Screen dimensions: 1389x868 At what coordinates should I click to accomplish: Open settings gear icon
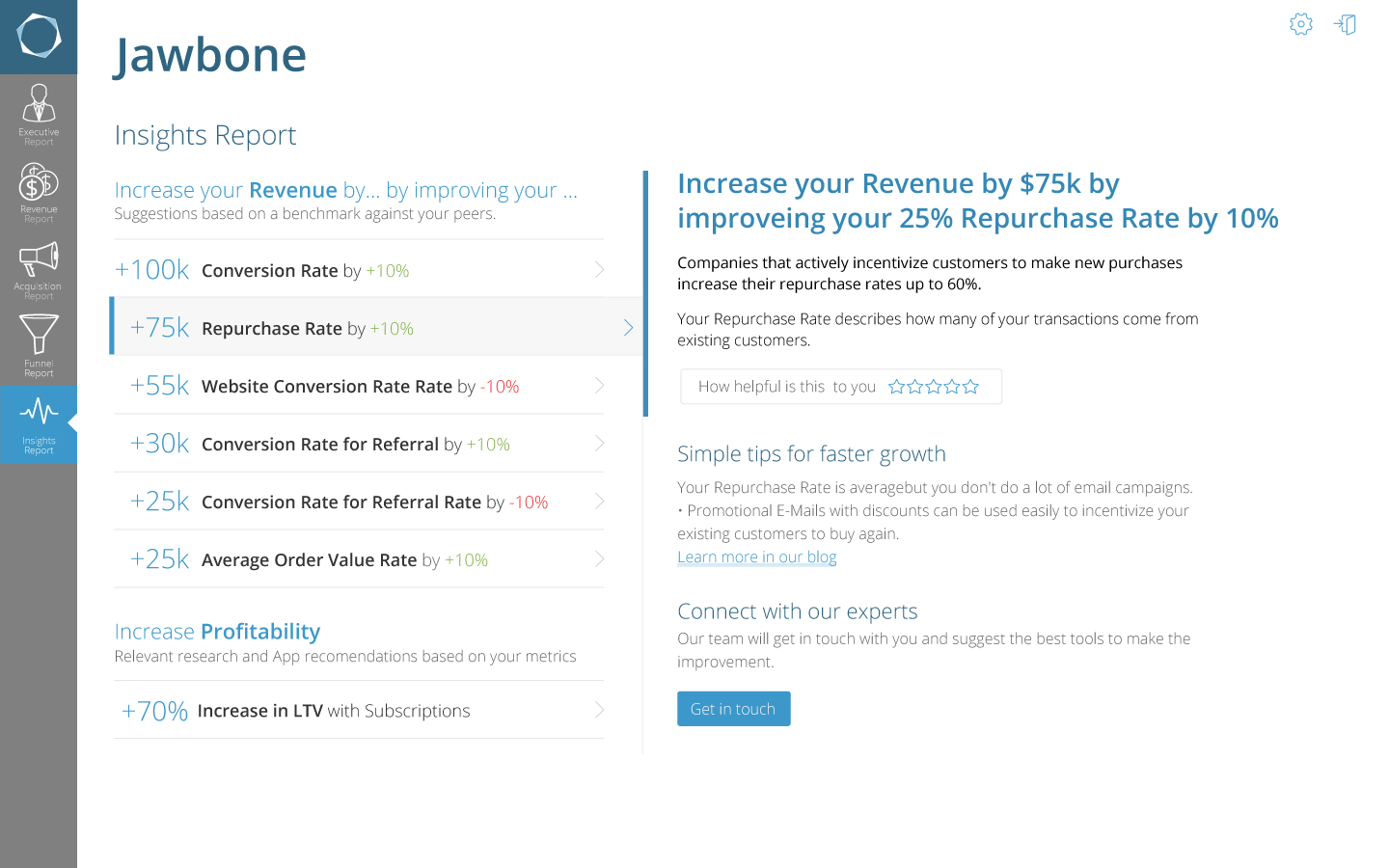pyautogui.click(x=1301, y=24)
